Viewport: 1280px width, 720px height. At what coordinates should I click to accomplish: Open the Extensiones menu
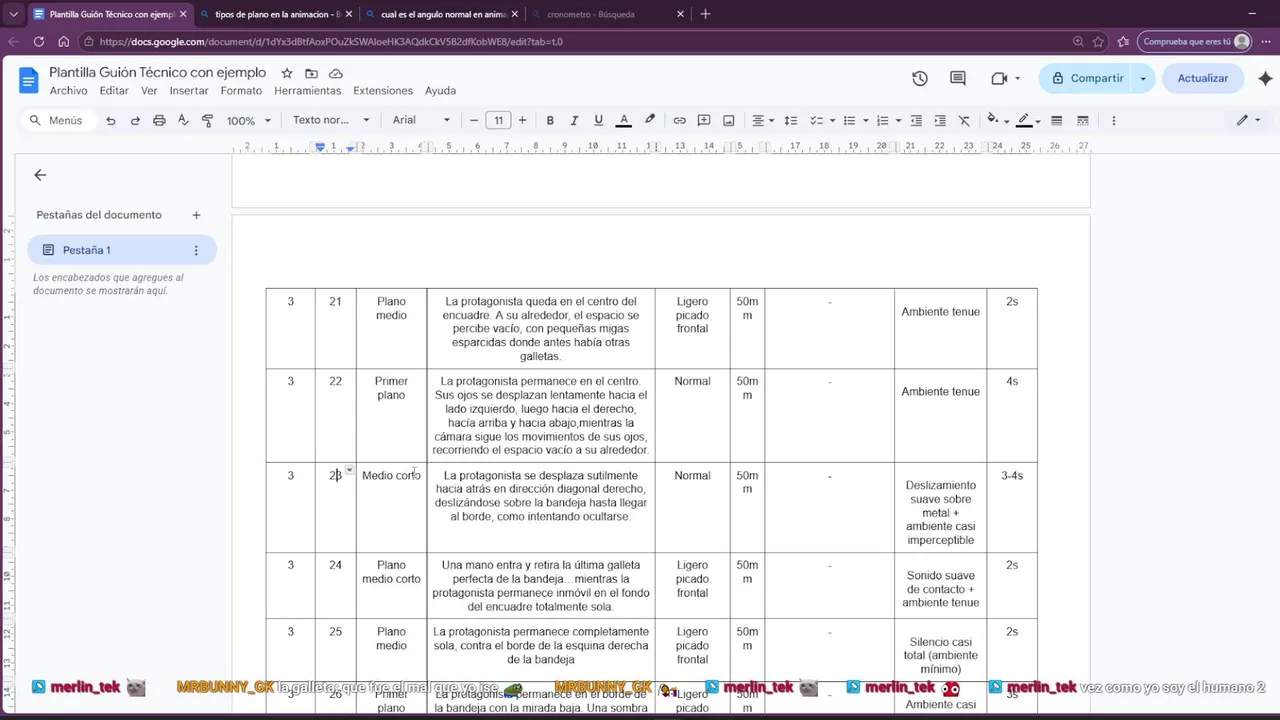click(x=383, y=91)
